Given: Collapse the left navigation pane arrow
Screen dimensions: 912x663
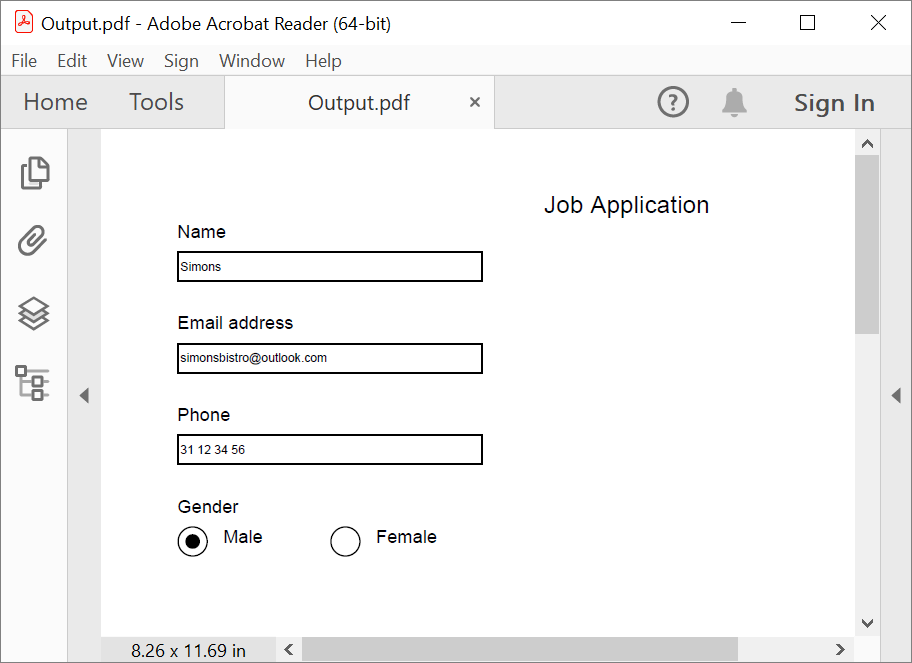Looking at the screenshot, I should [84, 395].
